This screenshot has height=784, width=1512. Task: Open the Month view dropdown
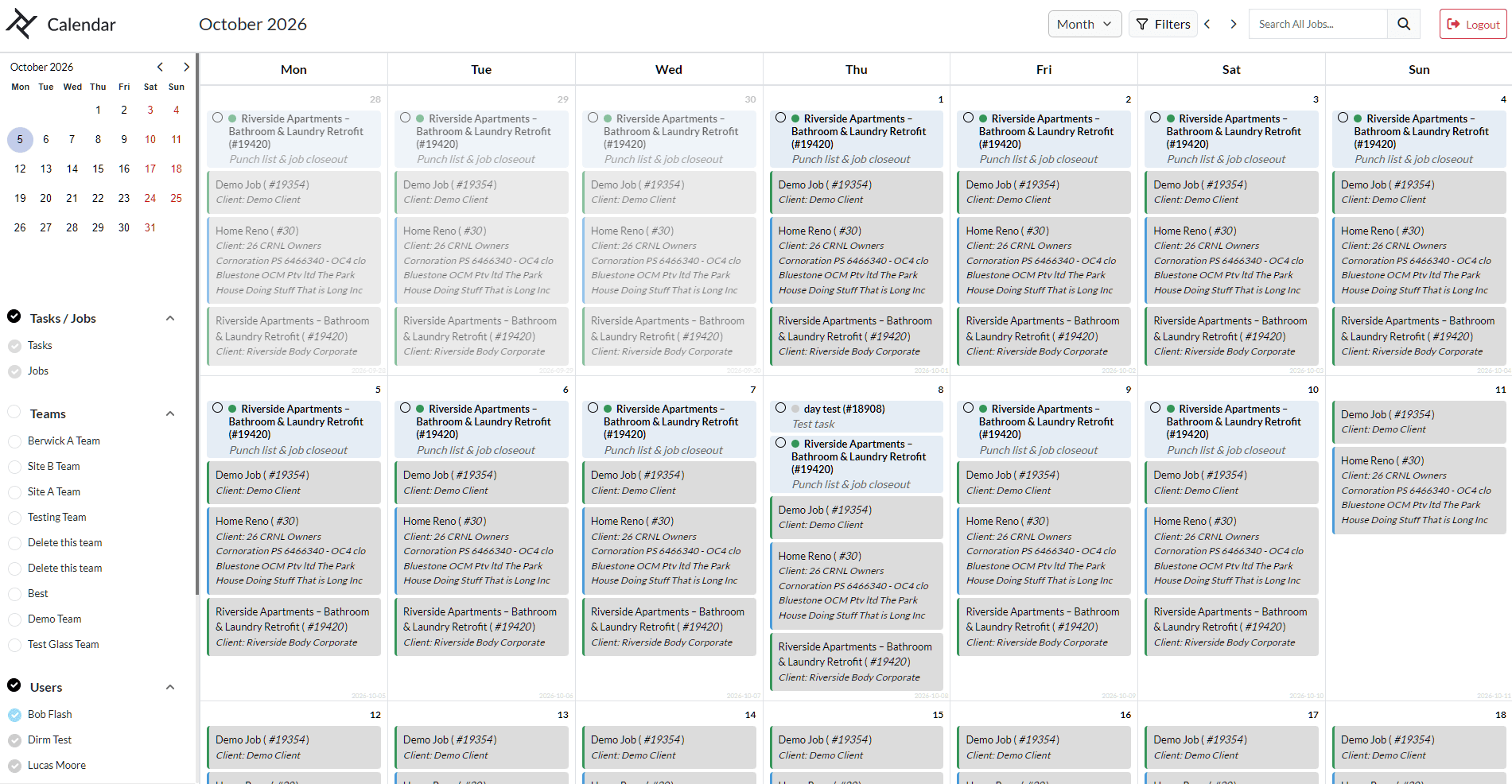click(1084, 24)
